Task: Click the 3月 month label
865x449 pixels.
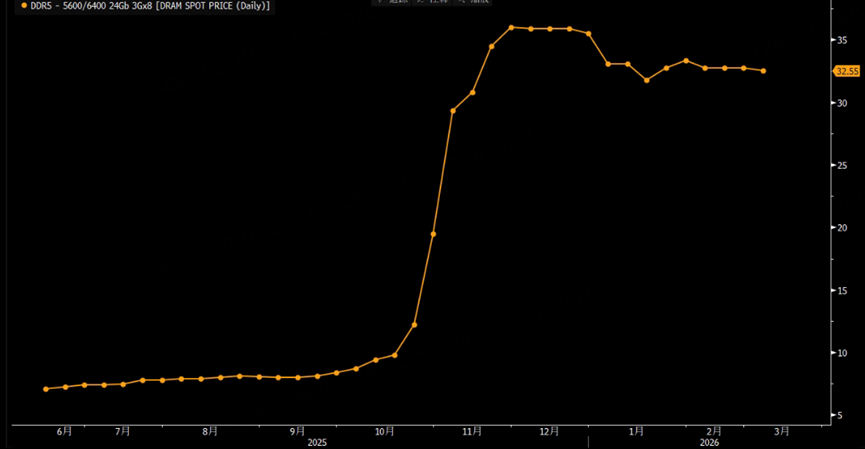Action: coord(782,431)
